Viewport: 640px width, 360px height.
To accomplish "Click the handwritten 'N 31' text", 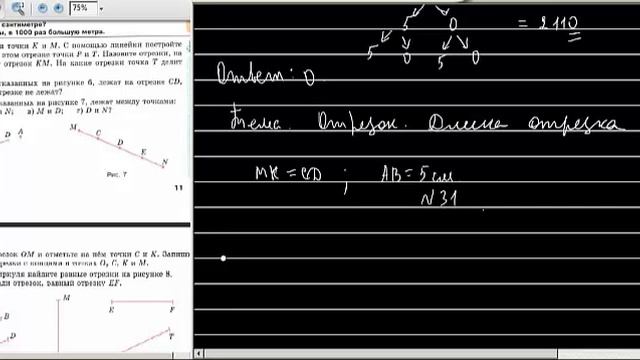I will pyautogui.click(x=439, y=198).
